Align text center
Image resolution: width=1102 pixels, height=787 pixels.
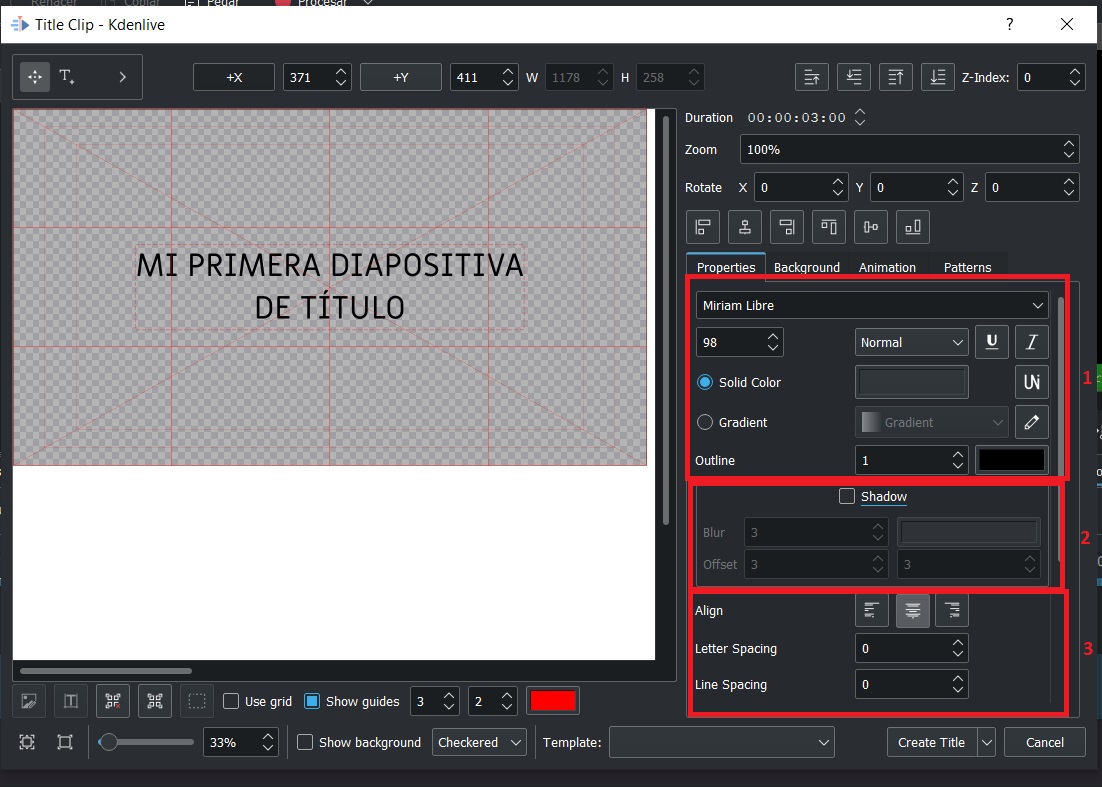[x=912, y=610]
